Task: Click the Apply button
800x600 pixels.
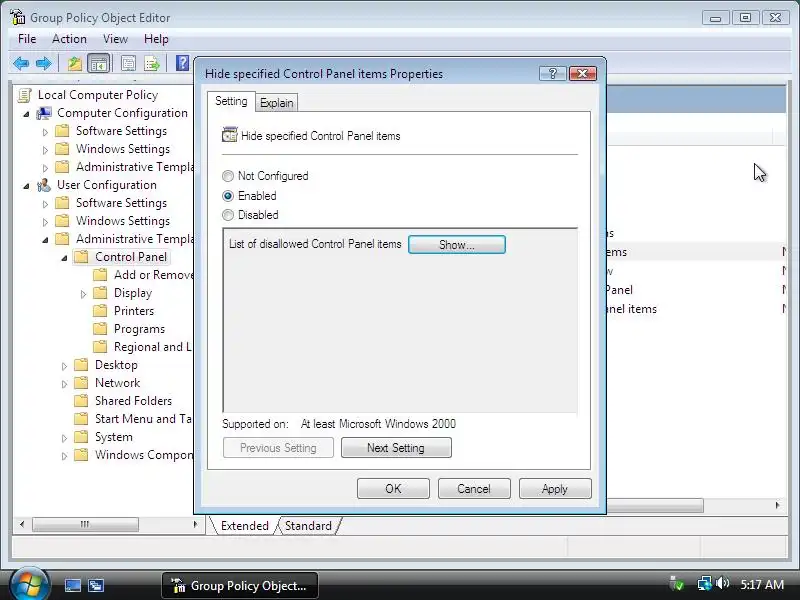Action: click(x=555, y=488)
